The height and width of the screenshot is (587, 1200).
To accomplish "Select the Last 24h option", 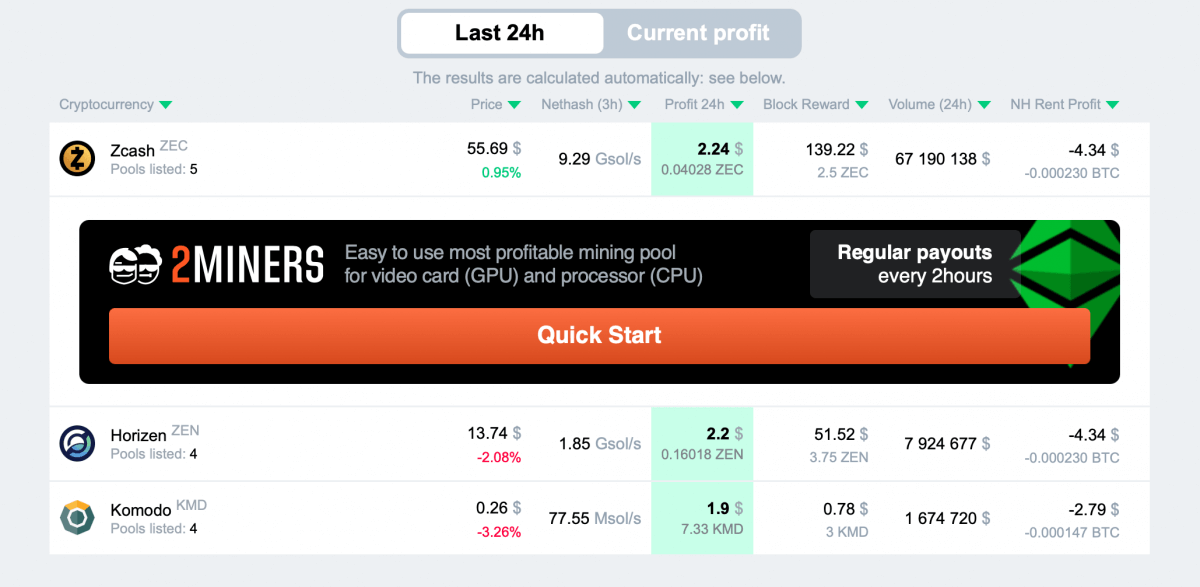I will tap(501, 33).
